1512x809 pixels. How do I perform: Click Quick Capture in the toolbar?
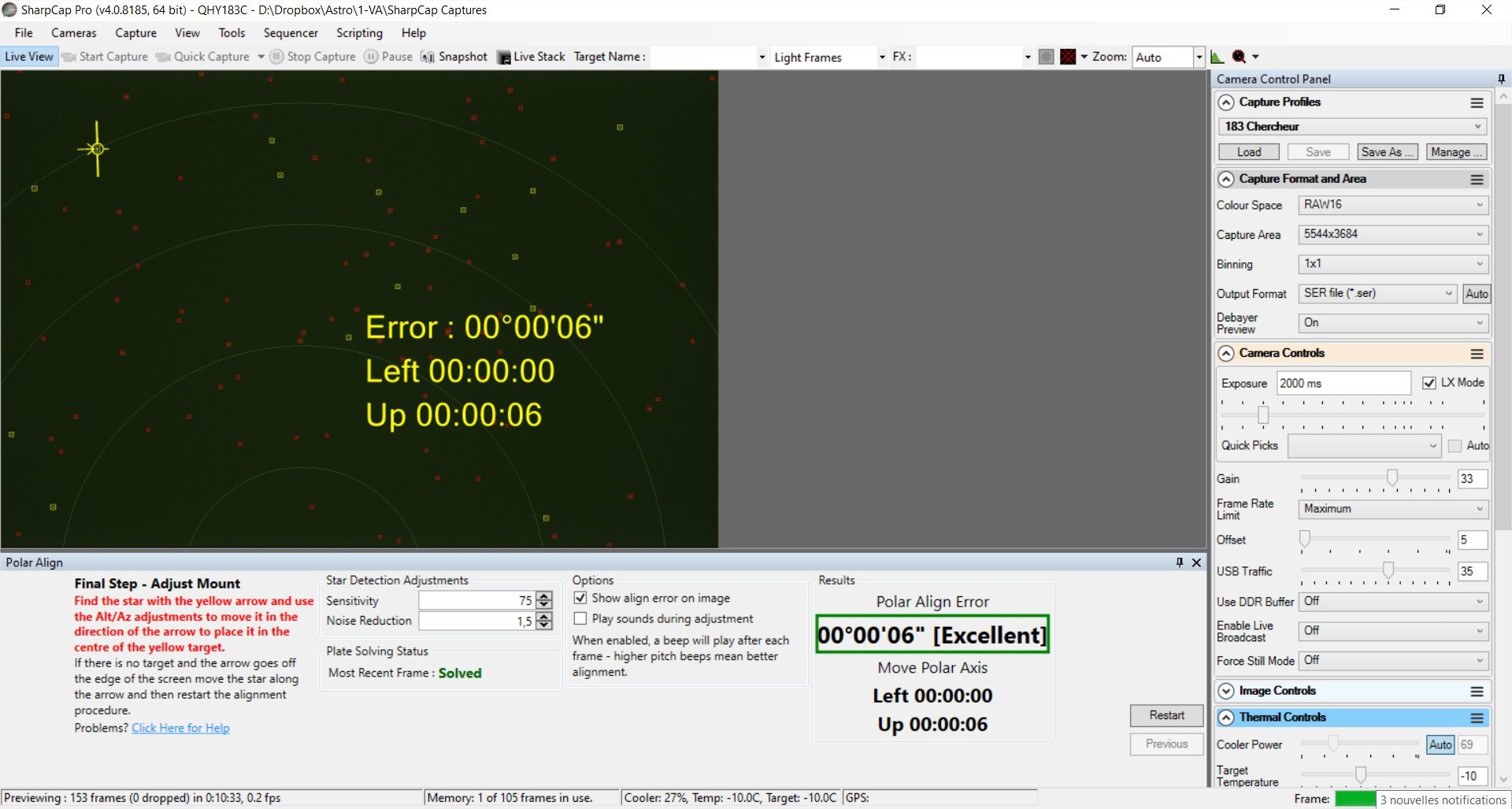pyautogui.click(x=203, y=57)
